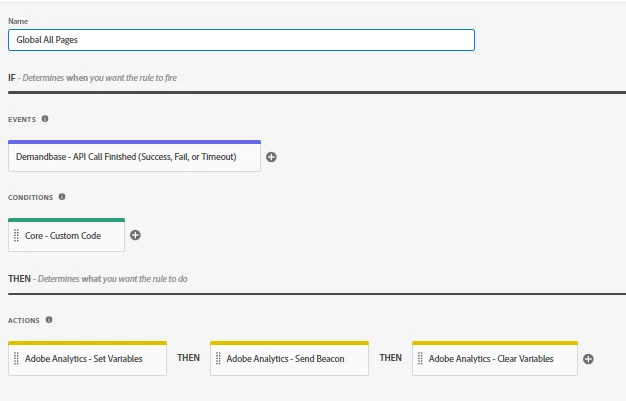Viewport: 626px width, 401px height.
Task: Click THEN between Send Beacon and Clear Variables
Action: coord(390,358)
